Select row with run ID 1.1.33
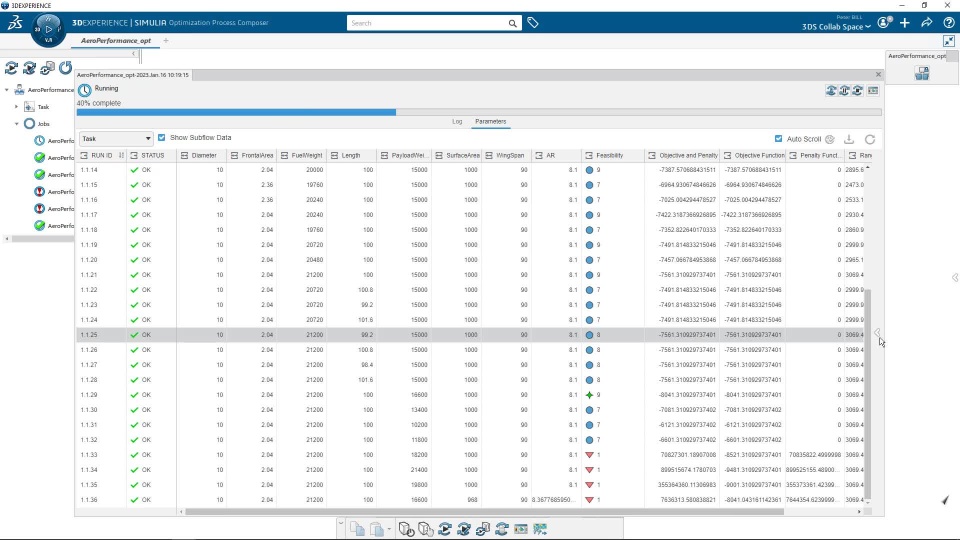The width and height of the screenshot is (960, 540). pos(470,455)
